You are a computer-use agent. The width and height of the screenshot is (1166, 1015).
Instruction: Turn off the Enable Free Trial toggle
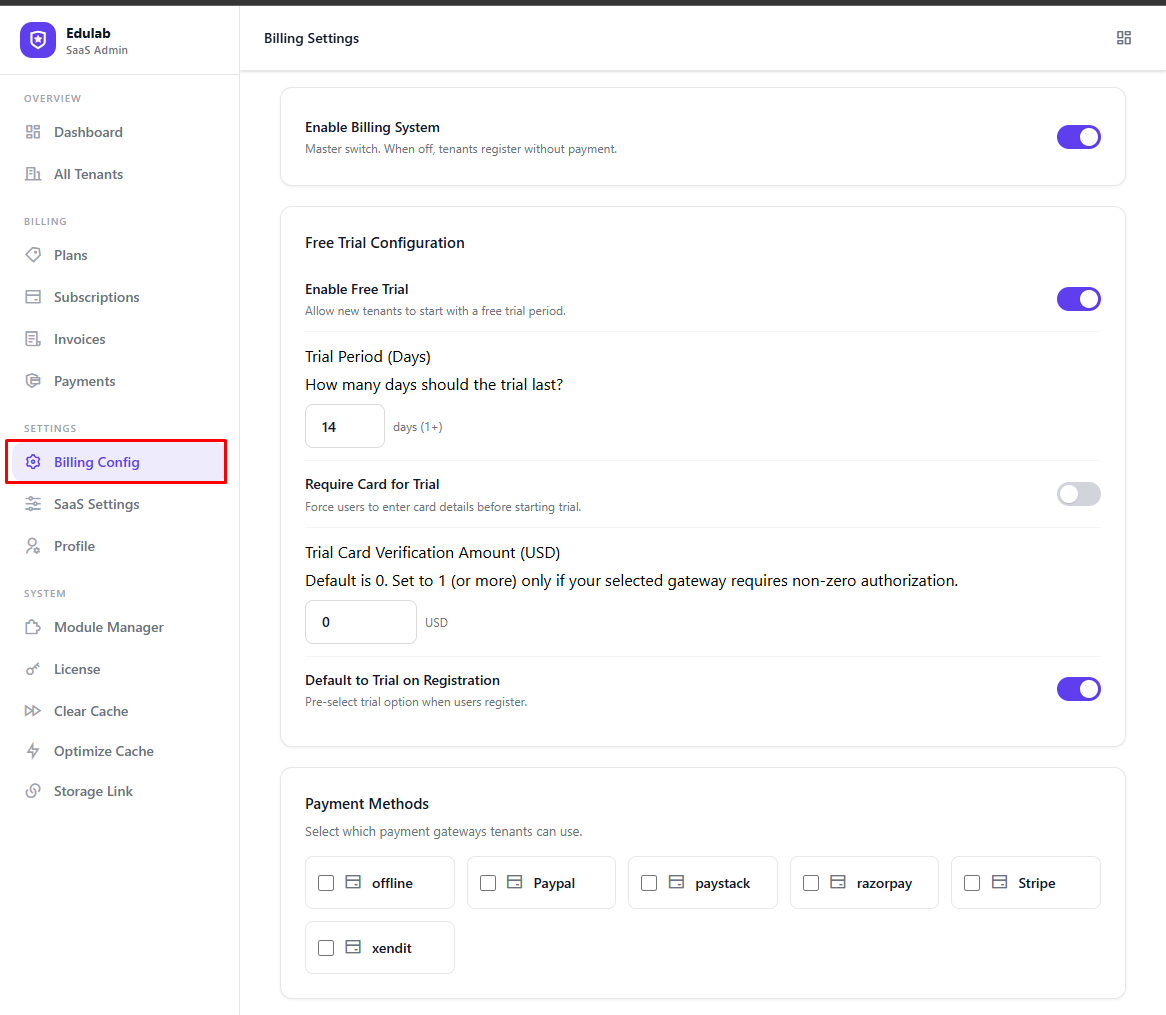1079,298
